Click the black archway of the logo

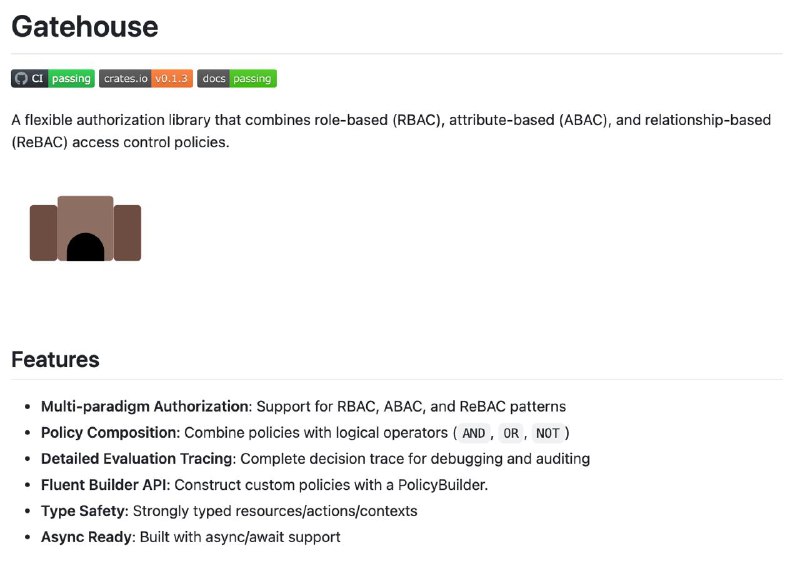(x=85, y=248)
